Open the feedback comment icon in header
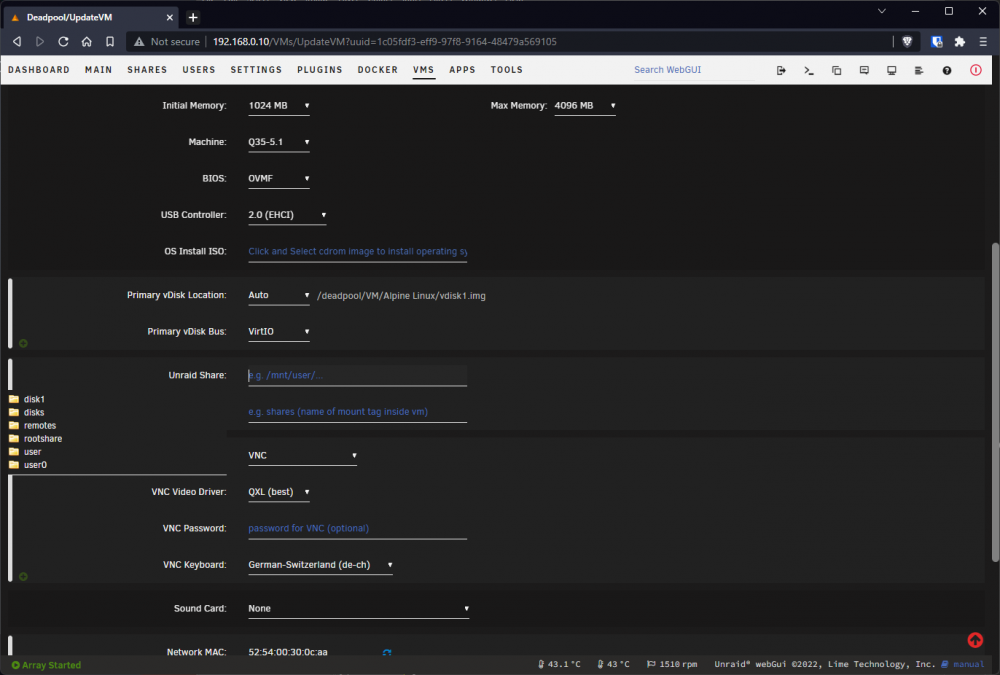Viewport: 1000px width, 675px height. click(x=864, y=70)
